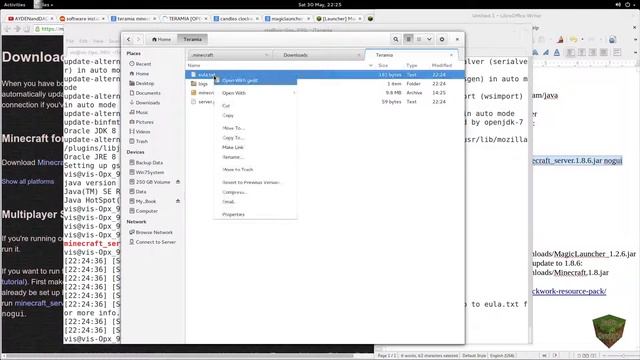Viewport: 640px width, 360px height.
Task: Click the back arrow in file manager
Action: [129, 39]
